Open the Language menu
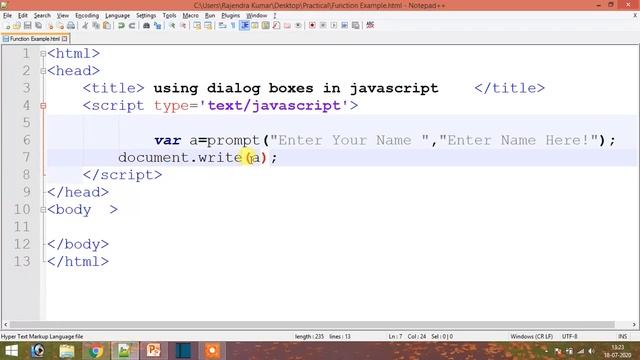640x360 pixels. tap(117, 16)
